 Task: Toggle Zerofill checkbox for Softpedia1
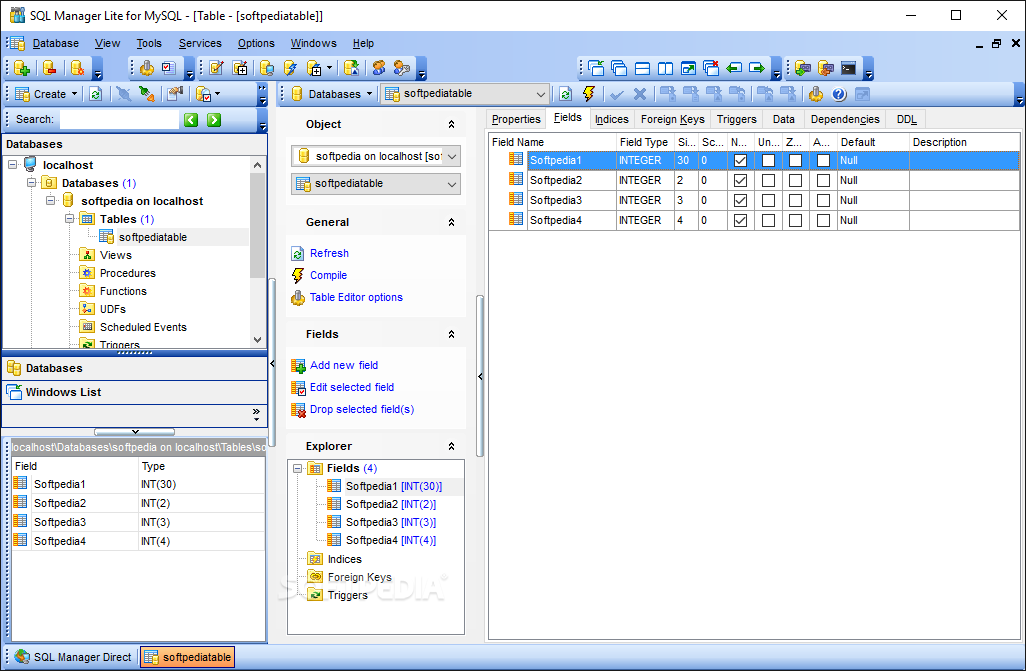click(x=796, y=160)
